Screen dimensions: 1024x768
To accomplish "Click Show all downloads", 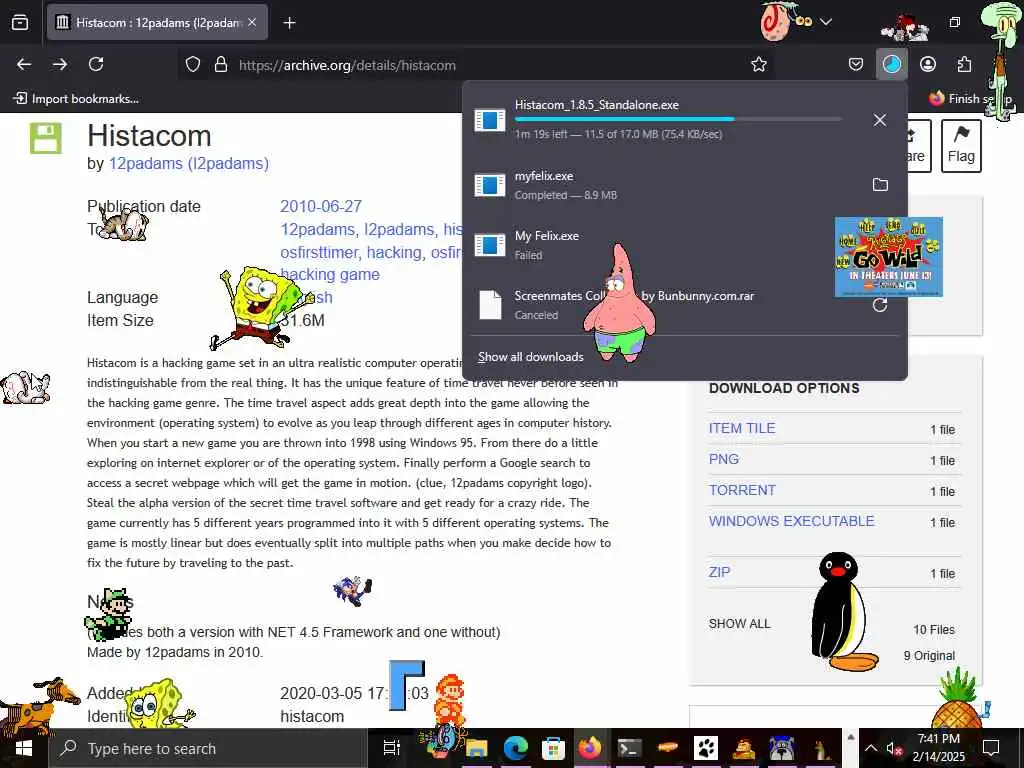I will point(530,357).
